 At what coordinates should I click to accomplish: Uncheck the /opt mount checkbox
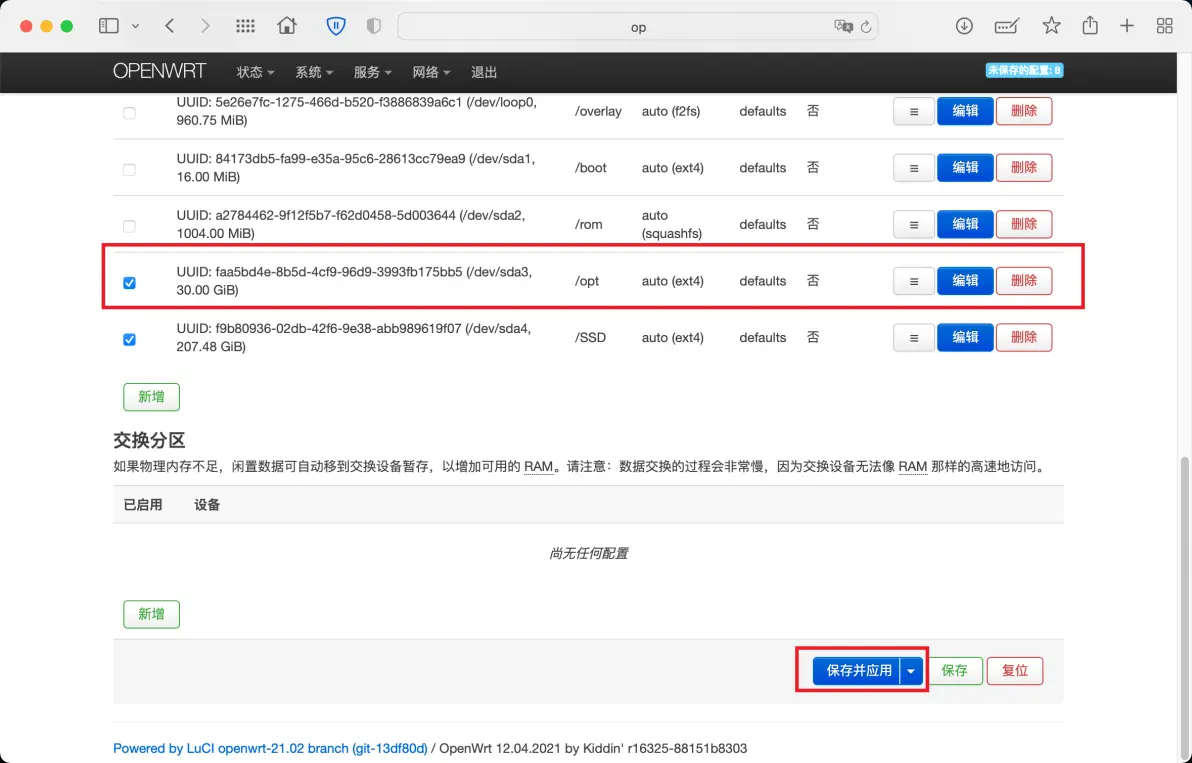coord(129,283)
